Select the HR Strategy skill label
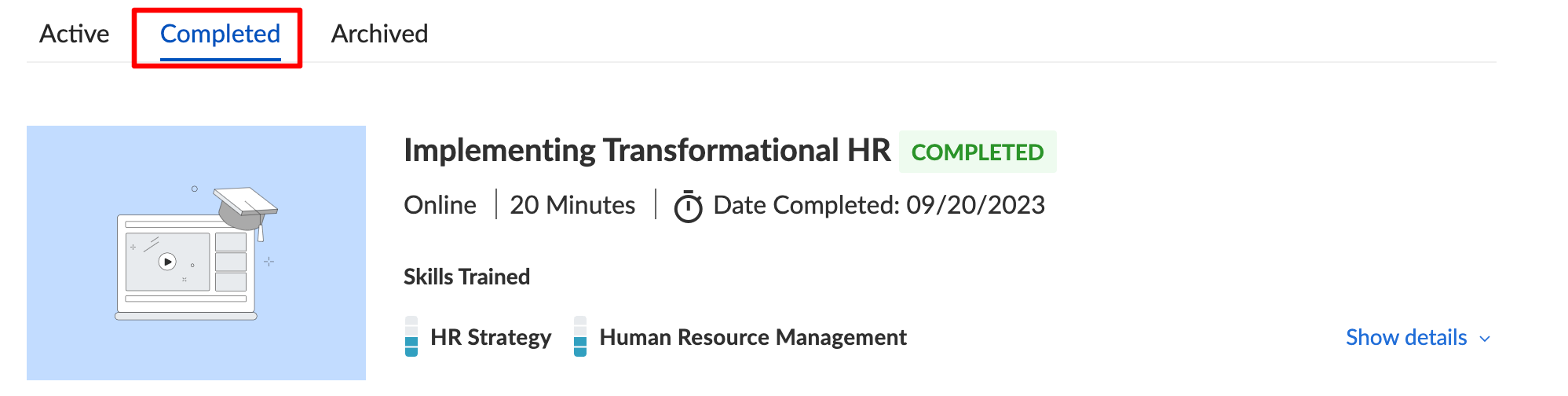The height and width of the screenshot is (396, 1568). point(491,337)
